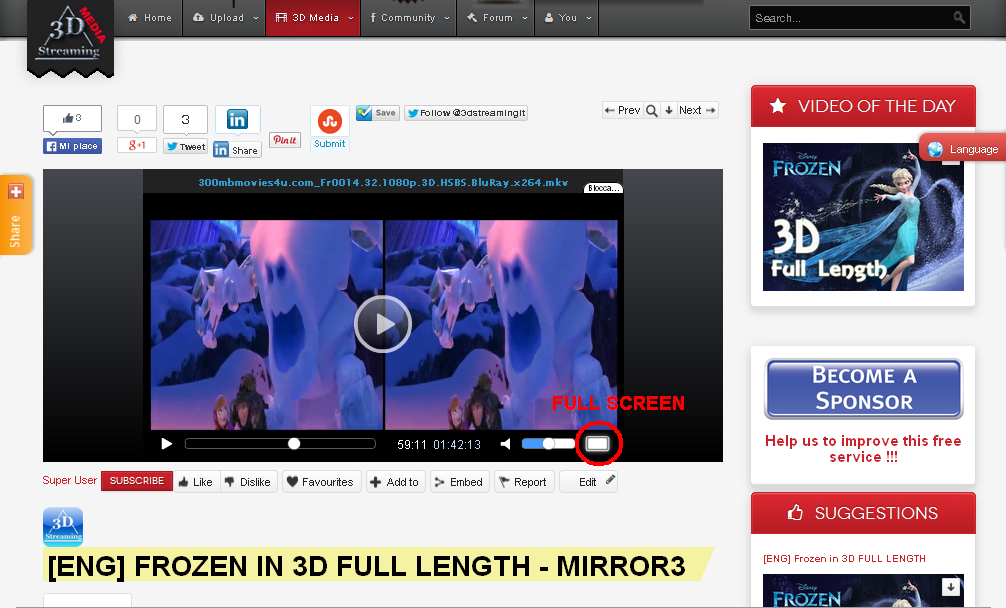The image size is (1006, 608).
Task: Click the LinkedIn logo icon
Action: tap(237, 120)
